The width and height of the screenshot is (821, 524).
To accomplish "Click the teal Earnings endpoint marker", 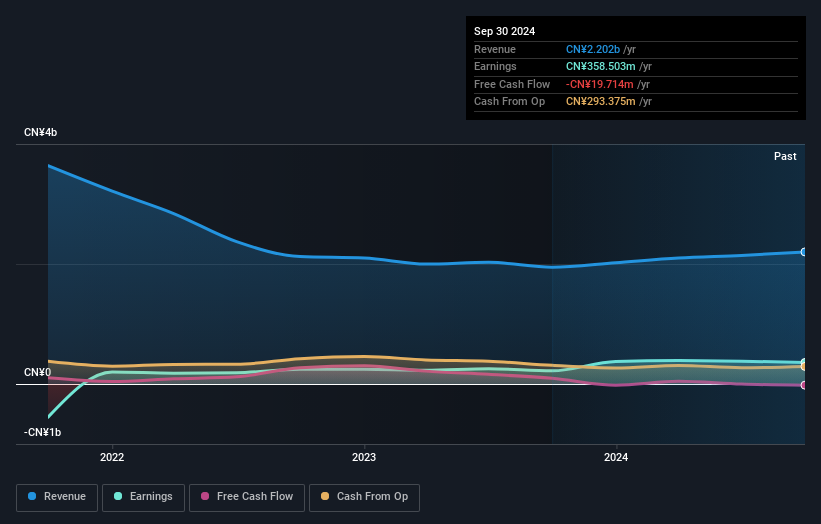I will 804,362.
